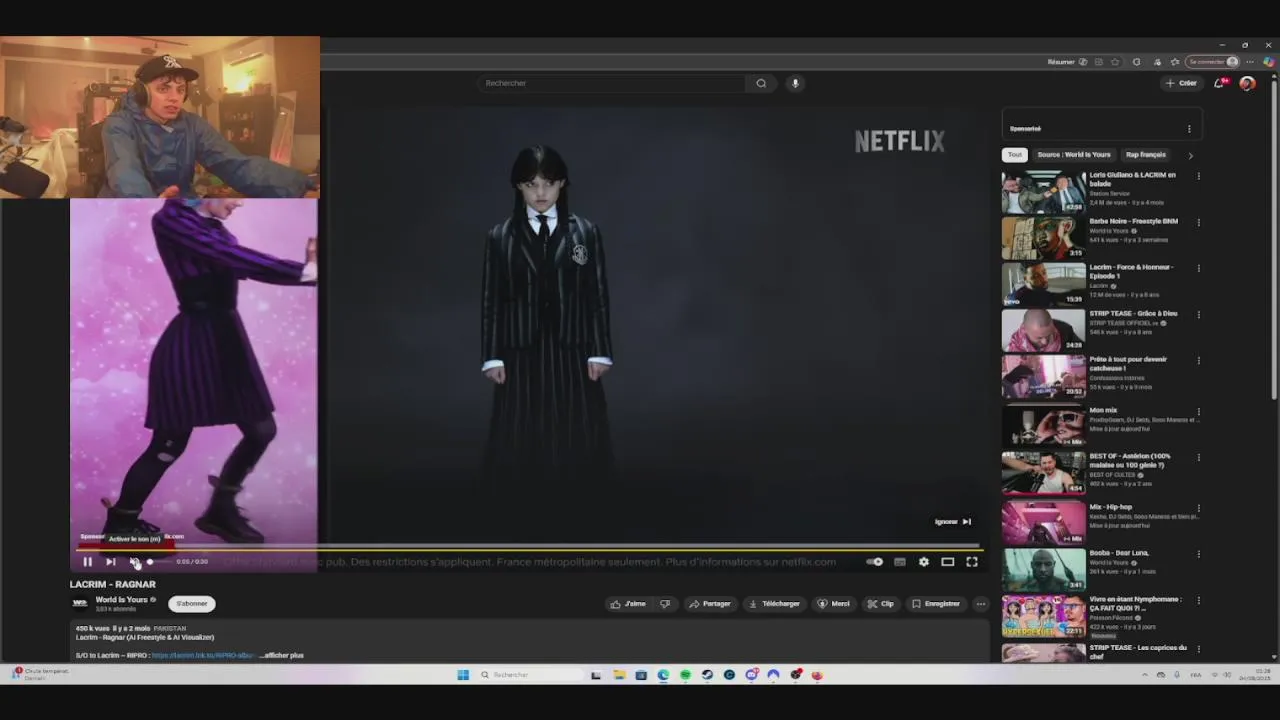Open the Windows Start menu
The width and height of the screenshot is (1280, 720).
click(463, 675)
